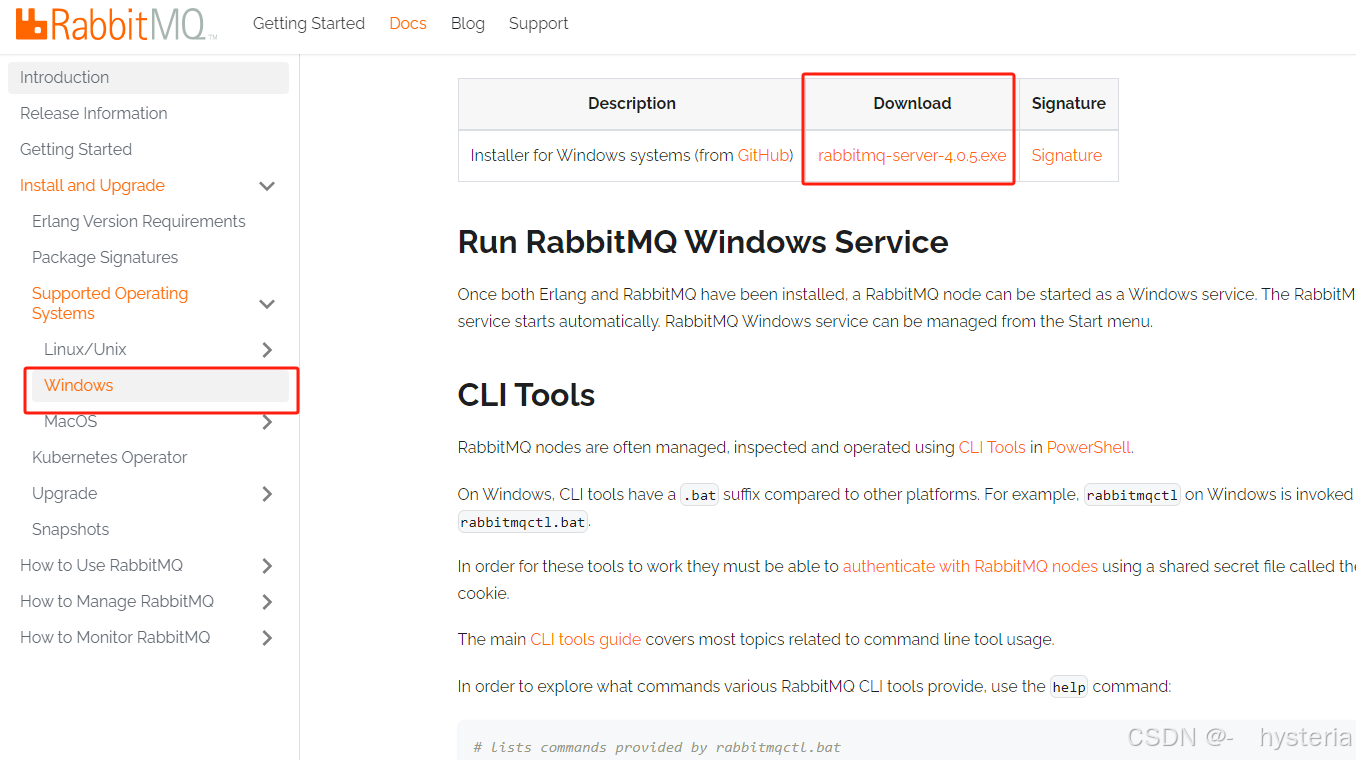Collapse the Install and Upgrade section
The height and width of the screenshot is (760, 1356).
click(267, 185)
